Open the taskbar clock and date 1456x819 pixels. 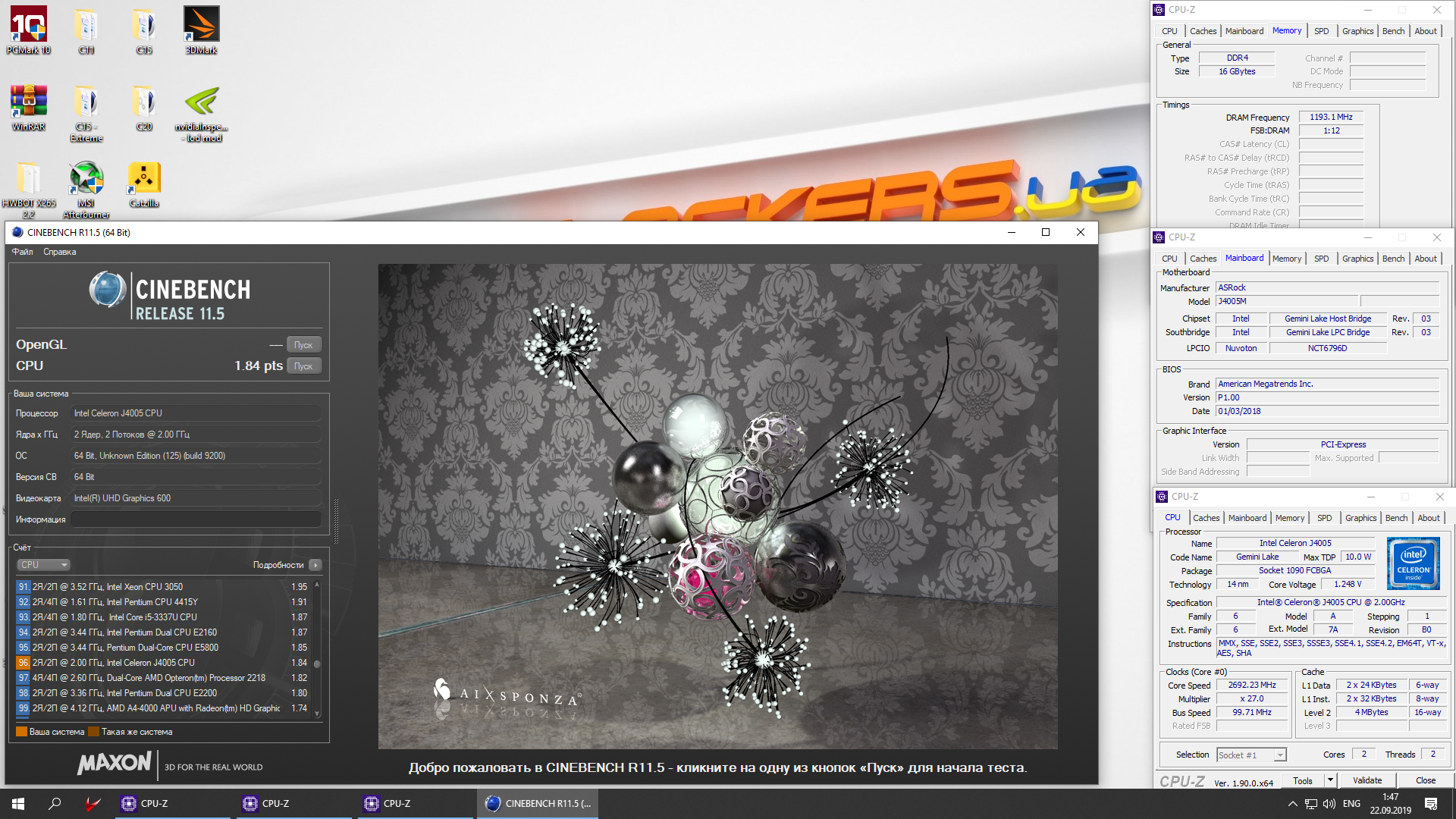click(x=1391, y=804)
